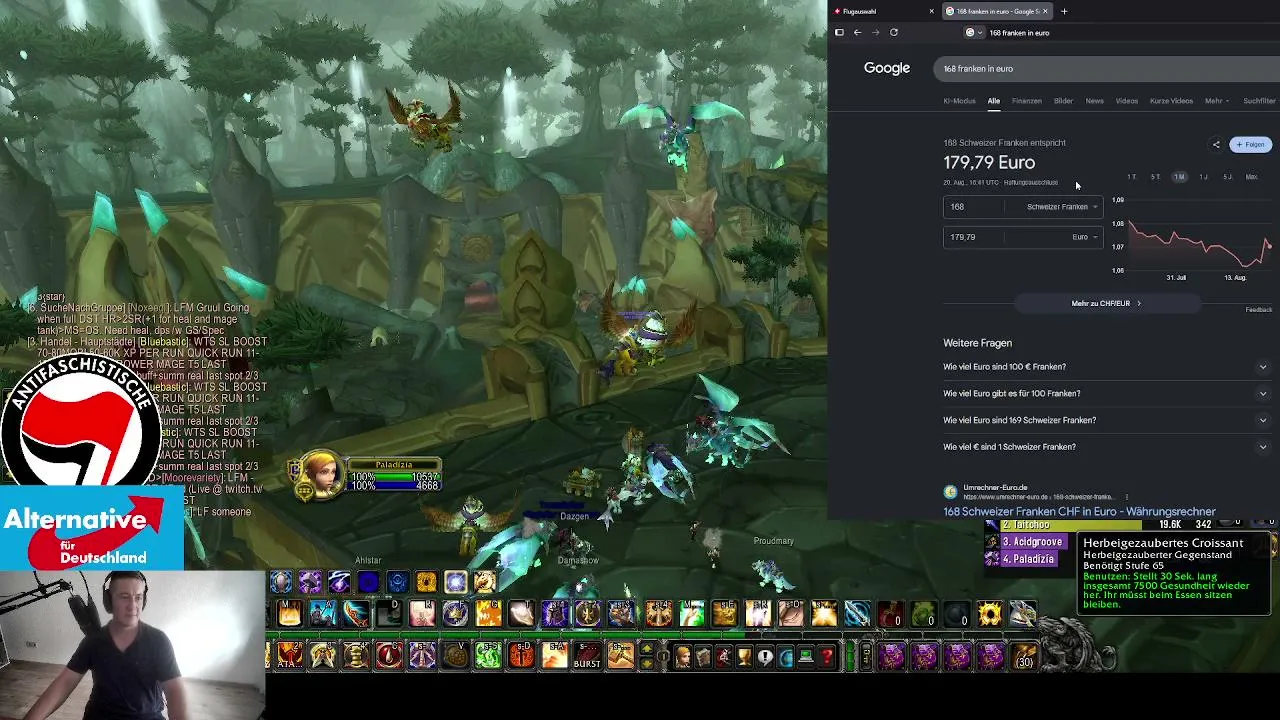The image size is (1280, 720).
Task: Click the Google logo
Action: (x=887, y=68)
